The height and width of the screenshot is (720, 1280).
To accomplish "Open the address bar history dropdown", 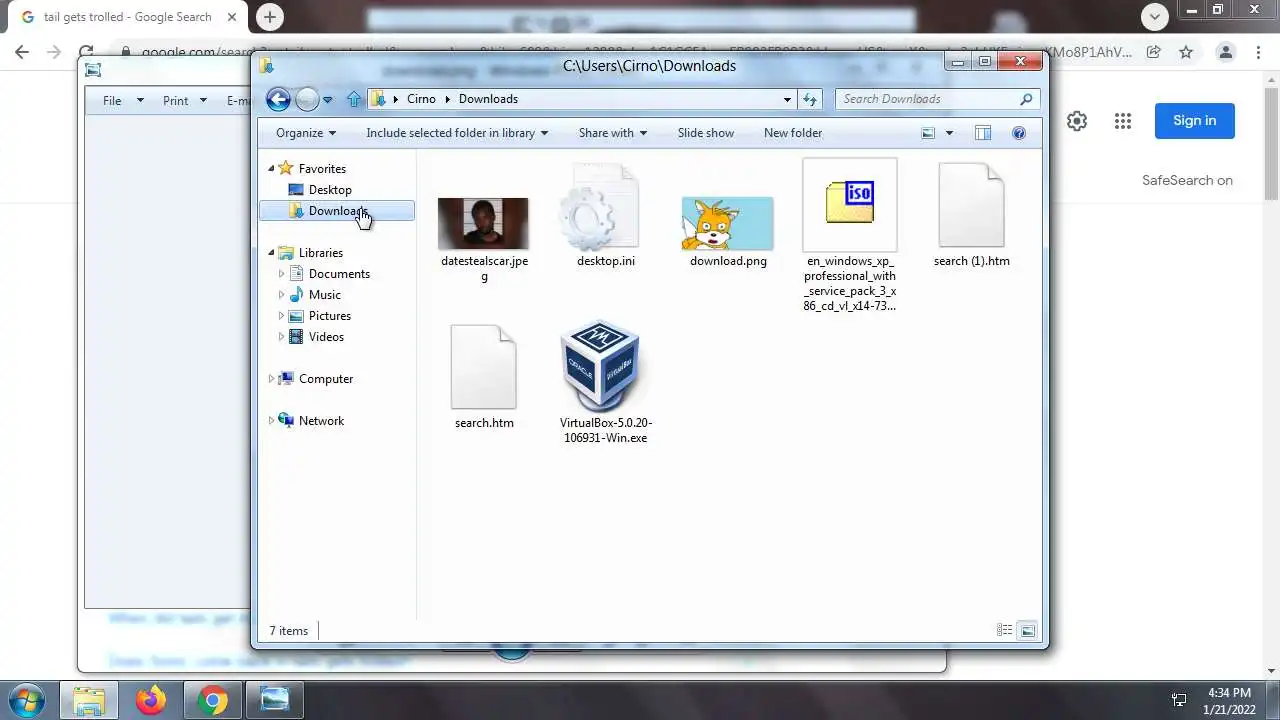I will coord(787,99).
